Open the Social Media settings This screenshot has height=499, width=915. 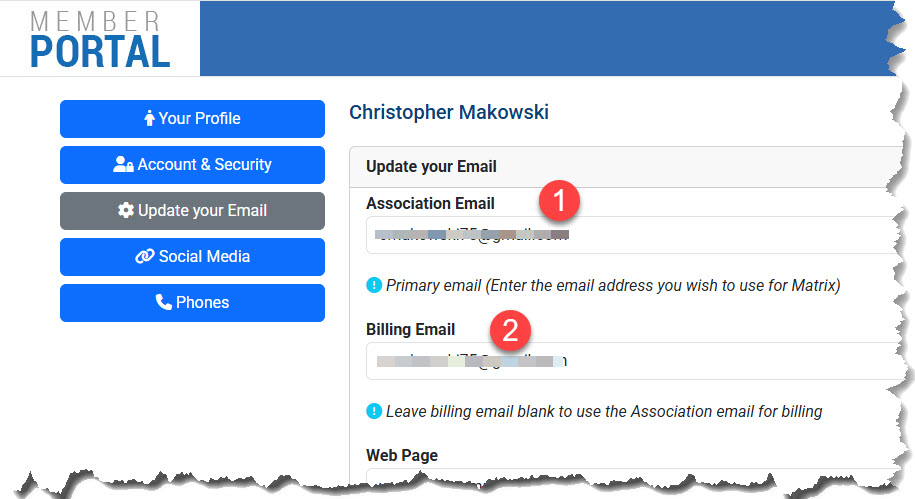tap(192, 257)
